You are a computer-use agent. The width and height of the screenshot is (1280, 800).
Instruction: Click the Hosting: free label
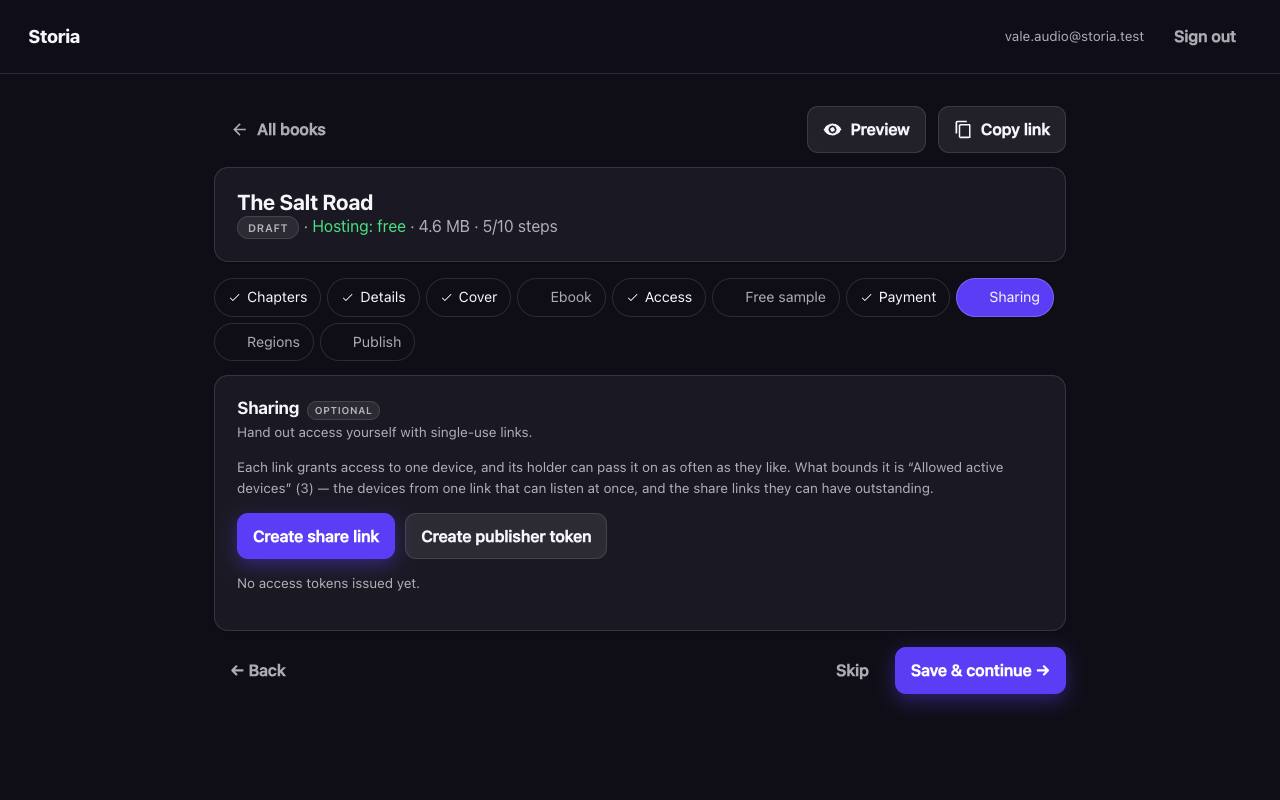click(359, 227)
